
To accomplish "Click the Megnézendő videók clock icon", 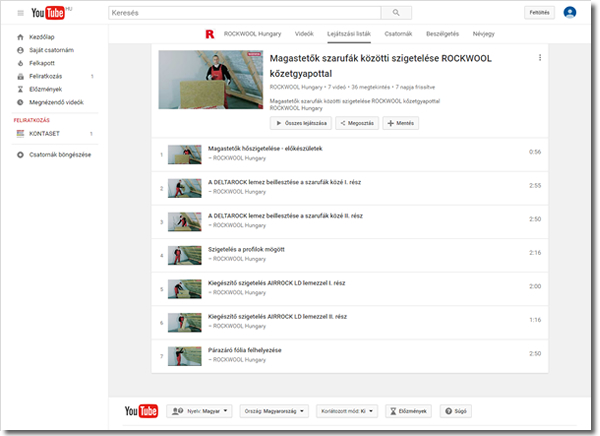I will point(20,102).
